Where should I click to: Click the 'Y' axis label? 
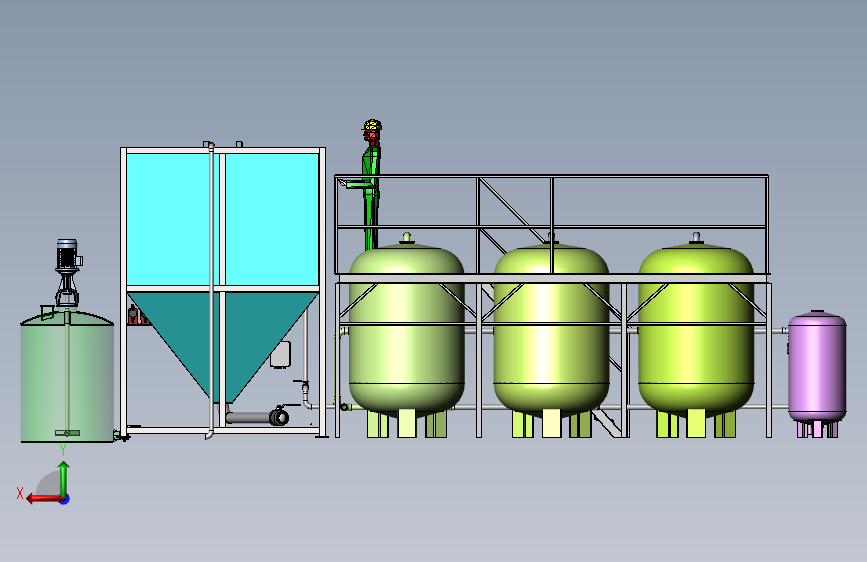tap(63, 450)
